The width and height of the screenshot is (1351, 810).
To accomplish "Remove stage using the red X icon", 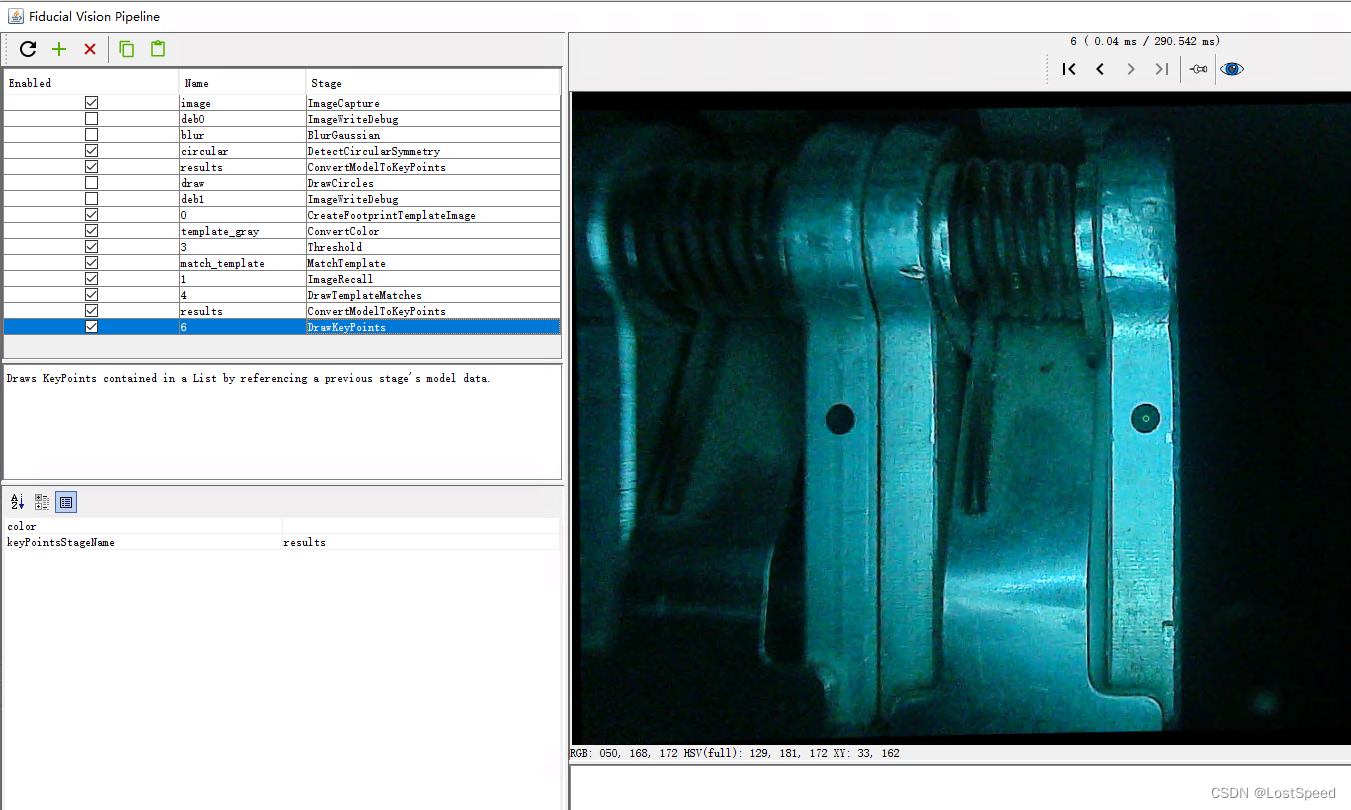I will tap(90, 49).
